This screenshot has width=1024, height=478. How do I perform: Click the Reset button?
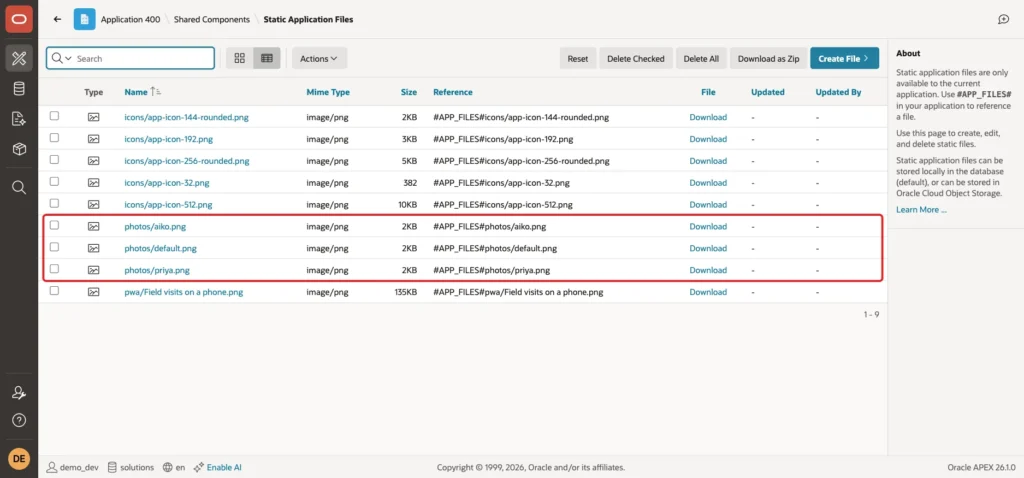pyautogui.click(x=577, y=58)
